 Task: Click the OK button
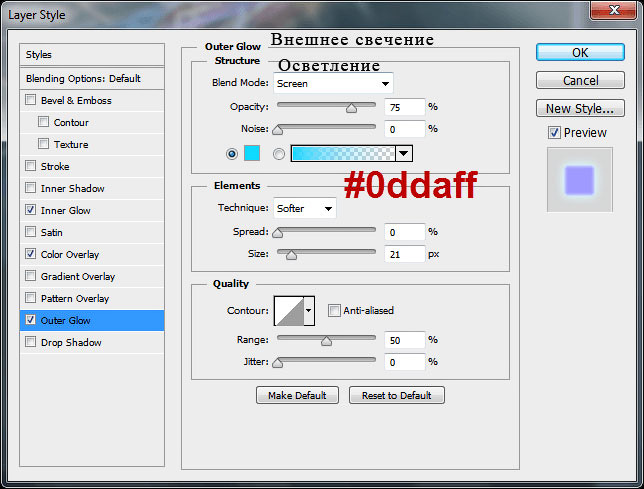[x=580, y=53]
